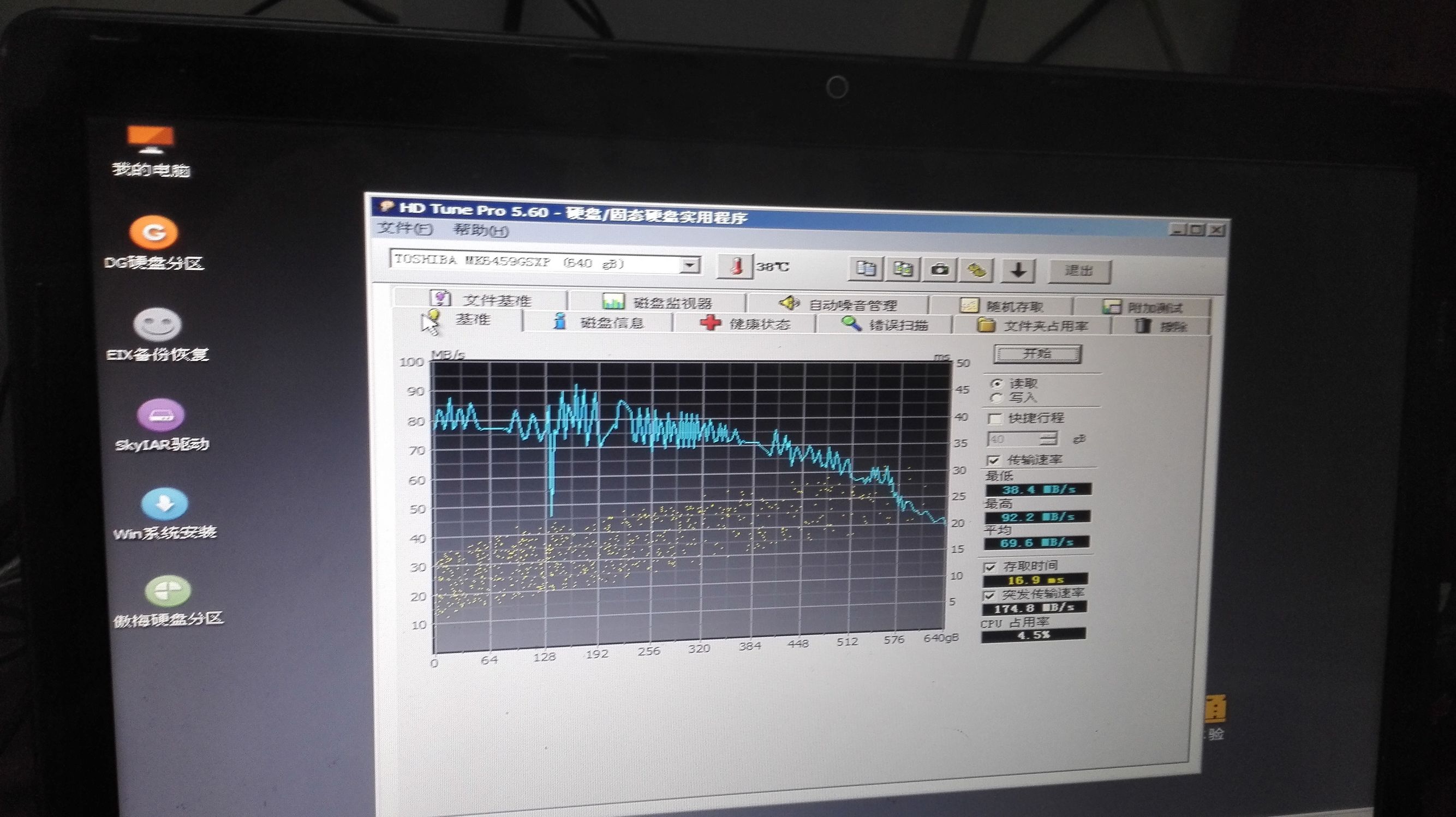This screenshot has height=817, width=1456.
Task: Select the 读取 read radio button
Action: pos(997,383)
